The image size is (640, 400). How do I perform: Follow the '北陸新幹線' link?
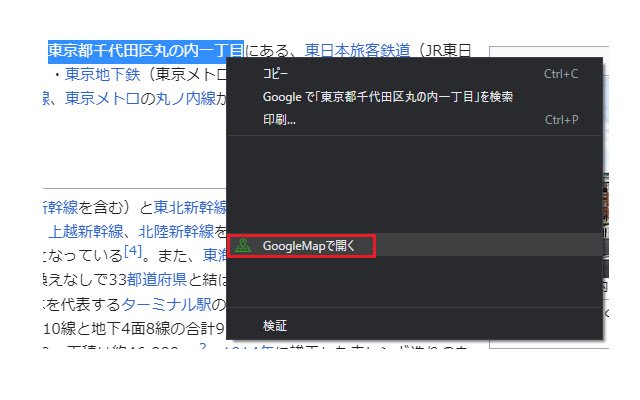176,231
